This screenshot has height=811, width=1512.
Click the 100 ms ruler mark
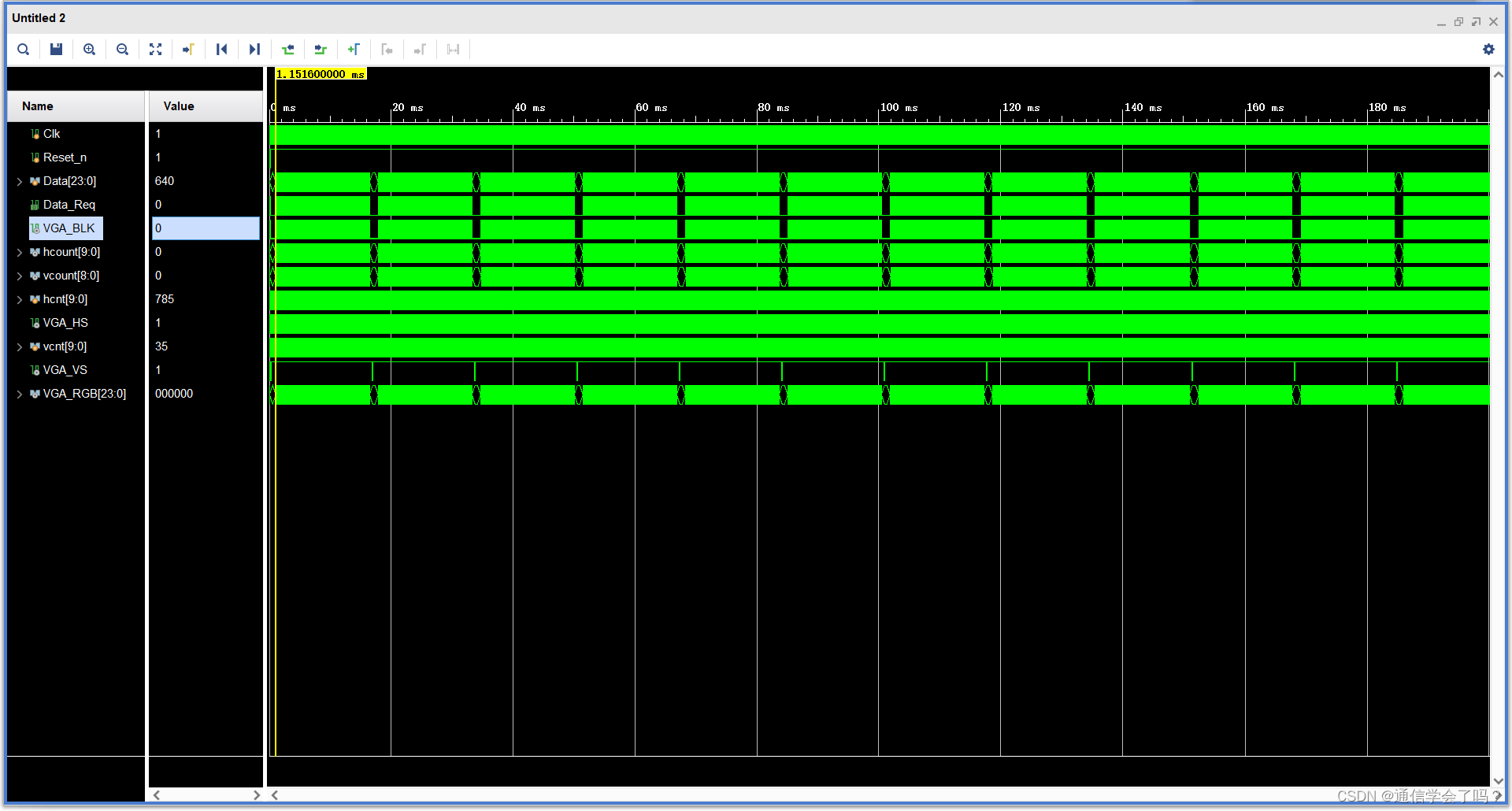click(899, 108)
